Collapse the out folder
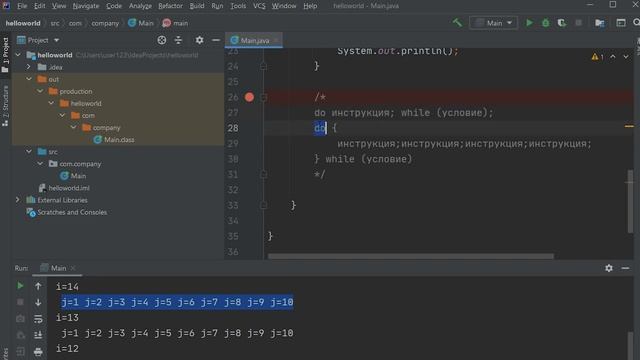640x360 pixels. tap(29, 79)
